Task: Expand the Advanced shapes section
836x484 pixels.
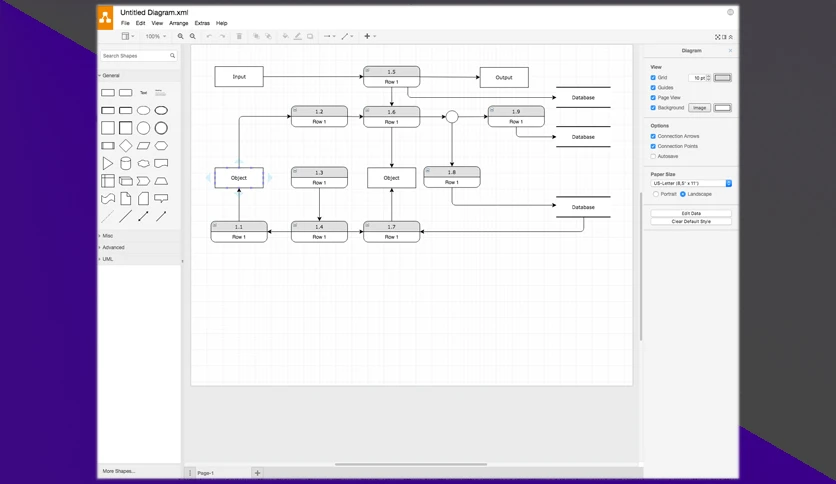Action: click(113, 247)
